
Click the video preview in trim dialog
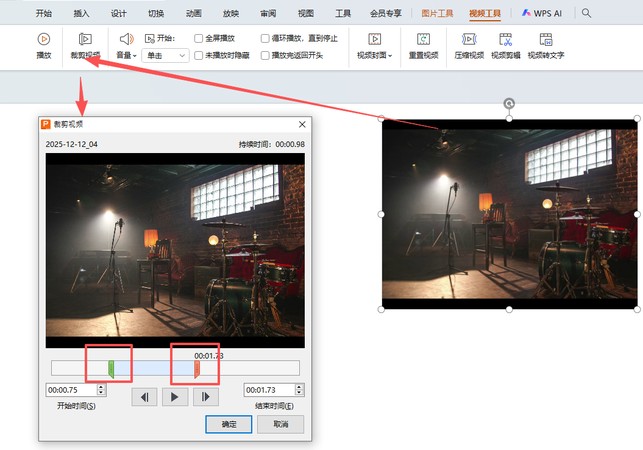pos(175,251)
